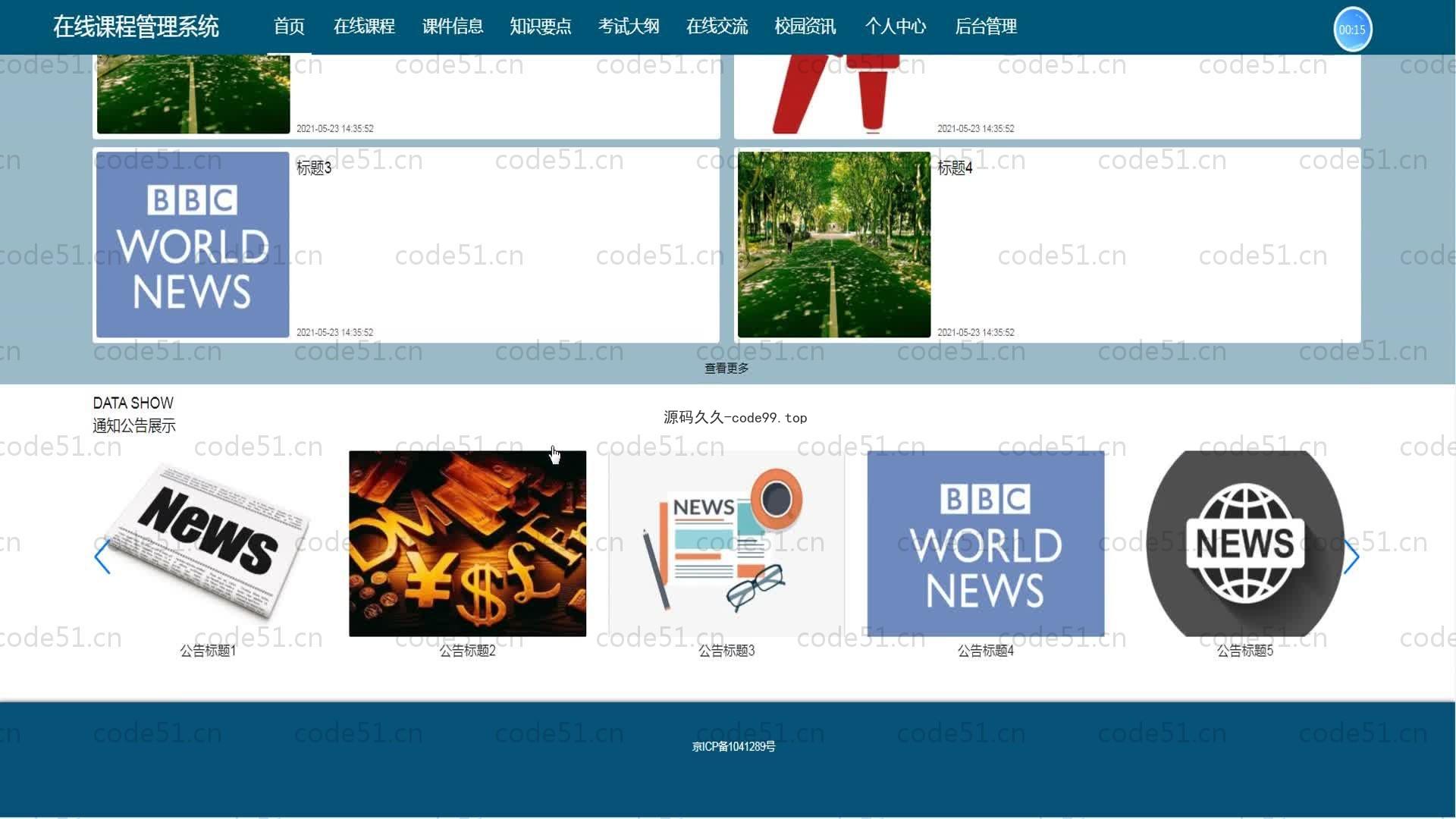Click the 2021-05-23 14:35:52 timestamp under 标题3
The image size is (1456, 819).
(334, 332)
